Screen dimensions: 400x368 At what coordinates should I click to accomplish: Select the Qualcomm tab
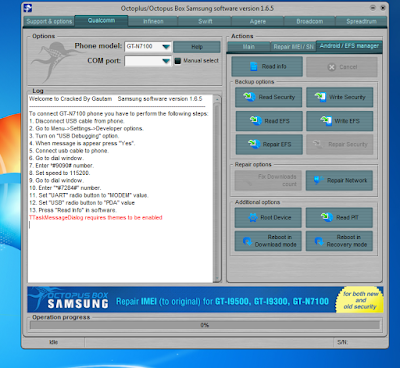click(x=101, y=20)
